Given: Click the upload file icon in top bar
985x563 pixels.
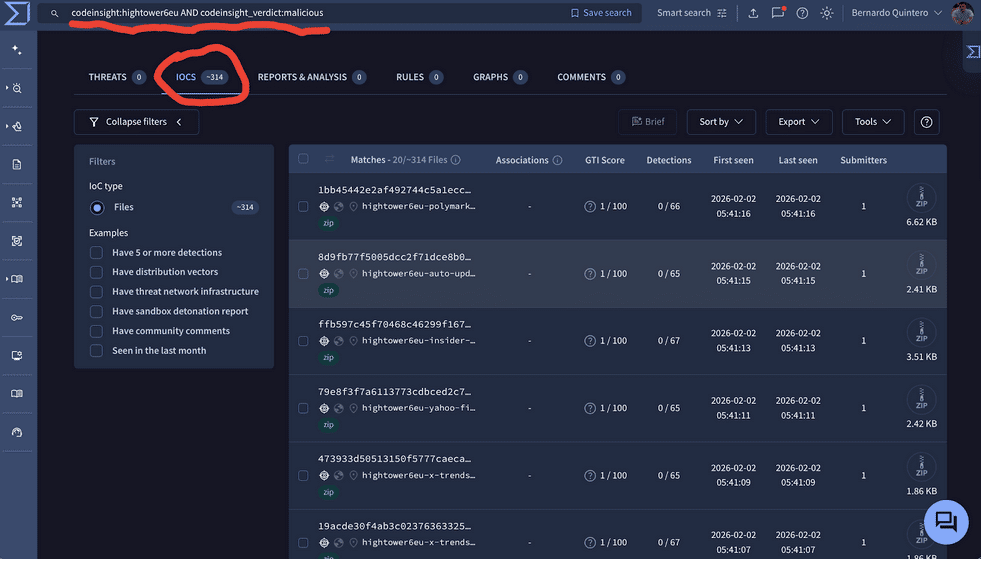Looking at the screenshot, I should point(752,13).
